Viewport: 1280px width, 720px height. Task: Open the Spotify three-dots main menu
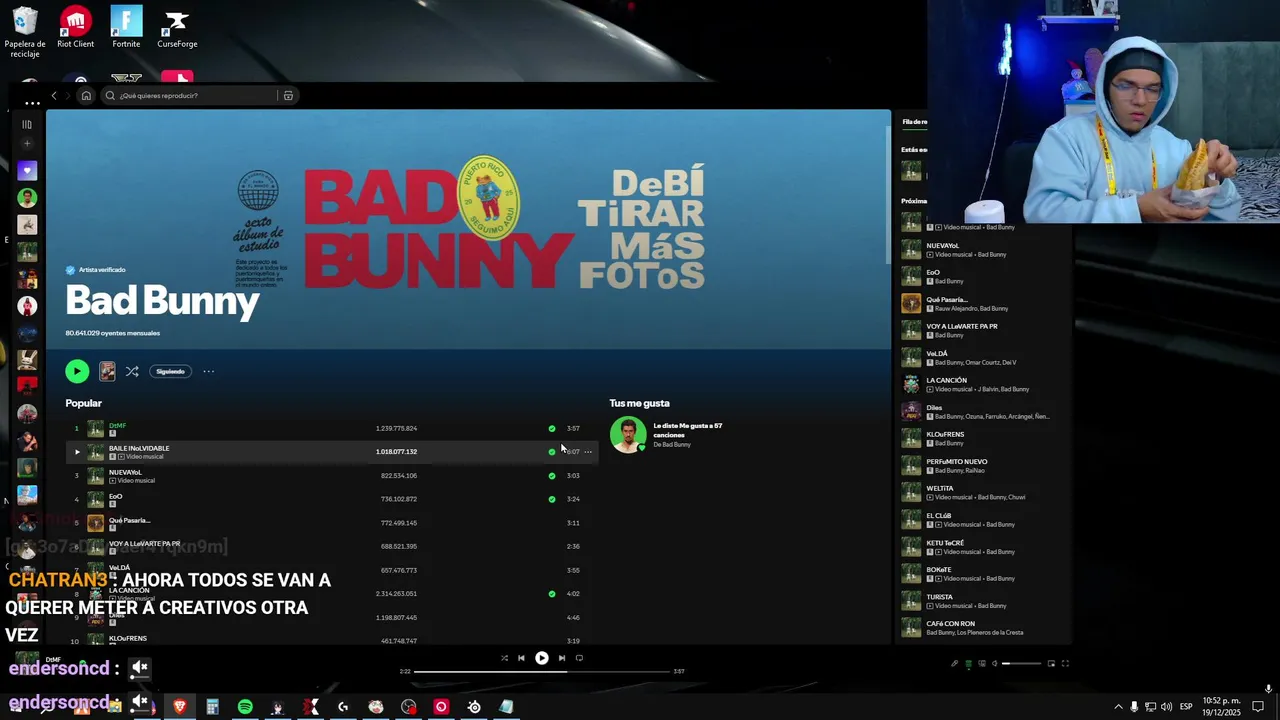click(32, 103)
